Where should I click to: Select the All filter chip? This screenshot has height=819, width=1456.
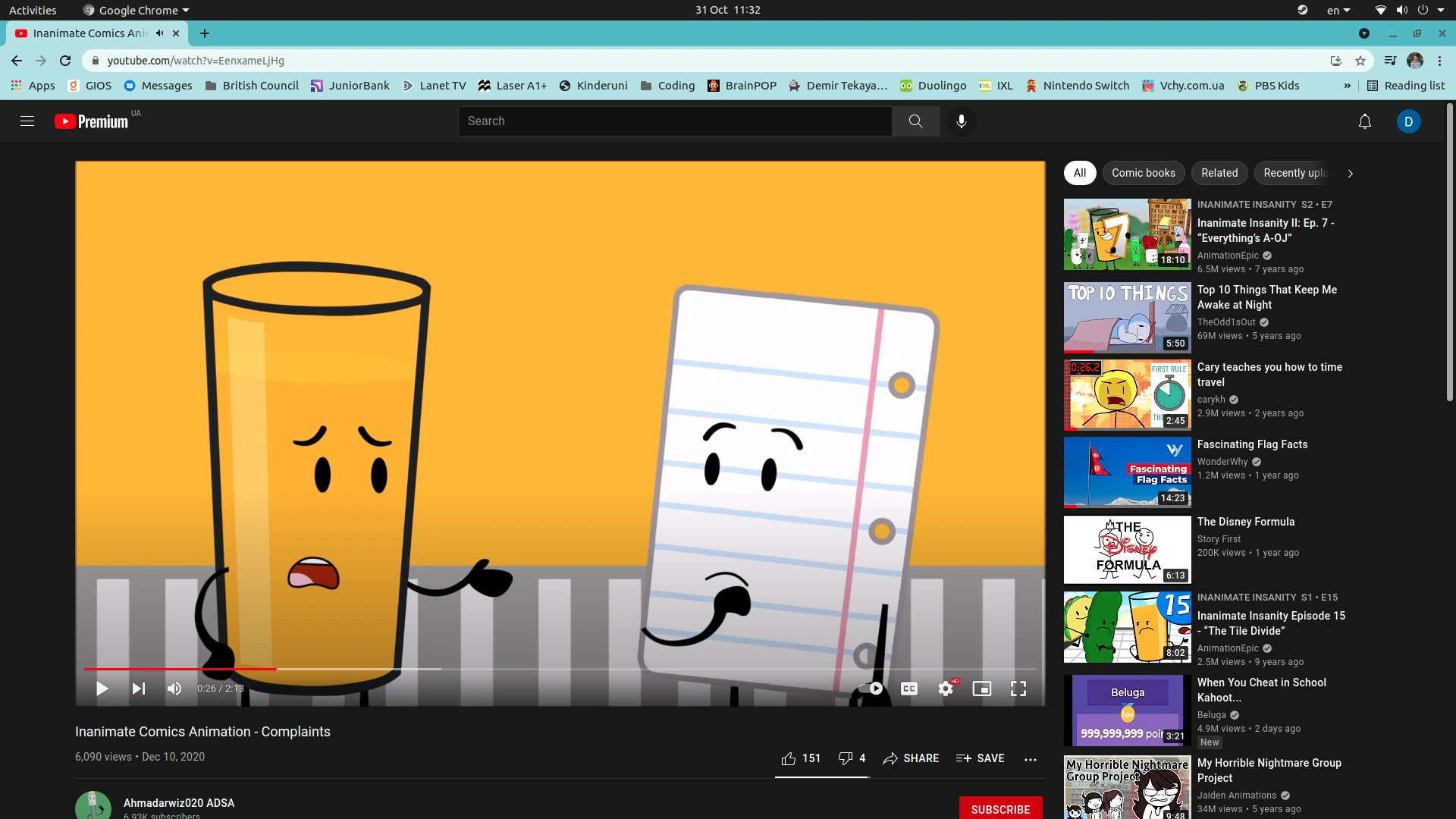(1079, 173)
